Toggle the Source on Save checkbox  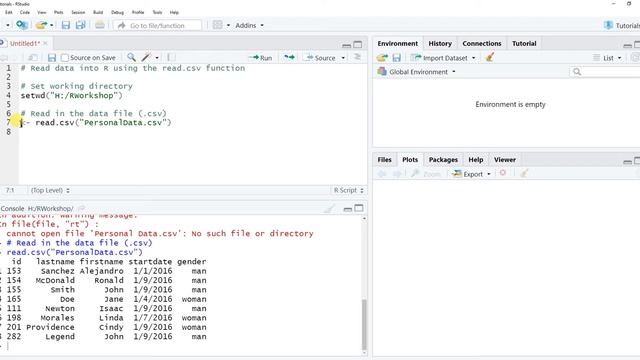(64, 58)
